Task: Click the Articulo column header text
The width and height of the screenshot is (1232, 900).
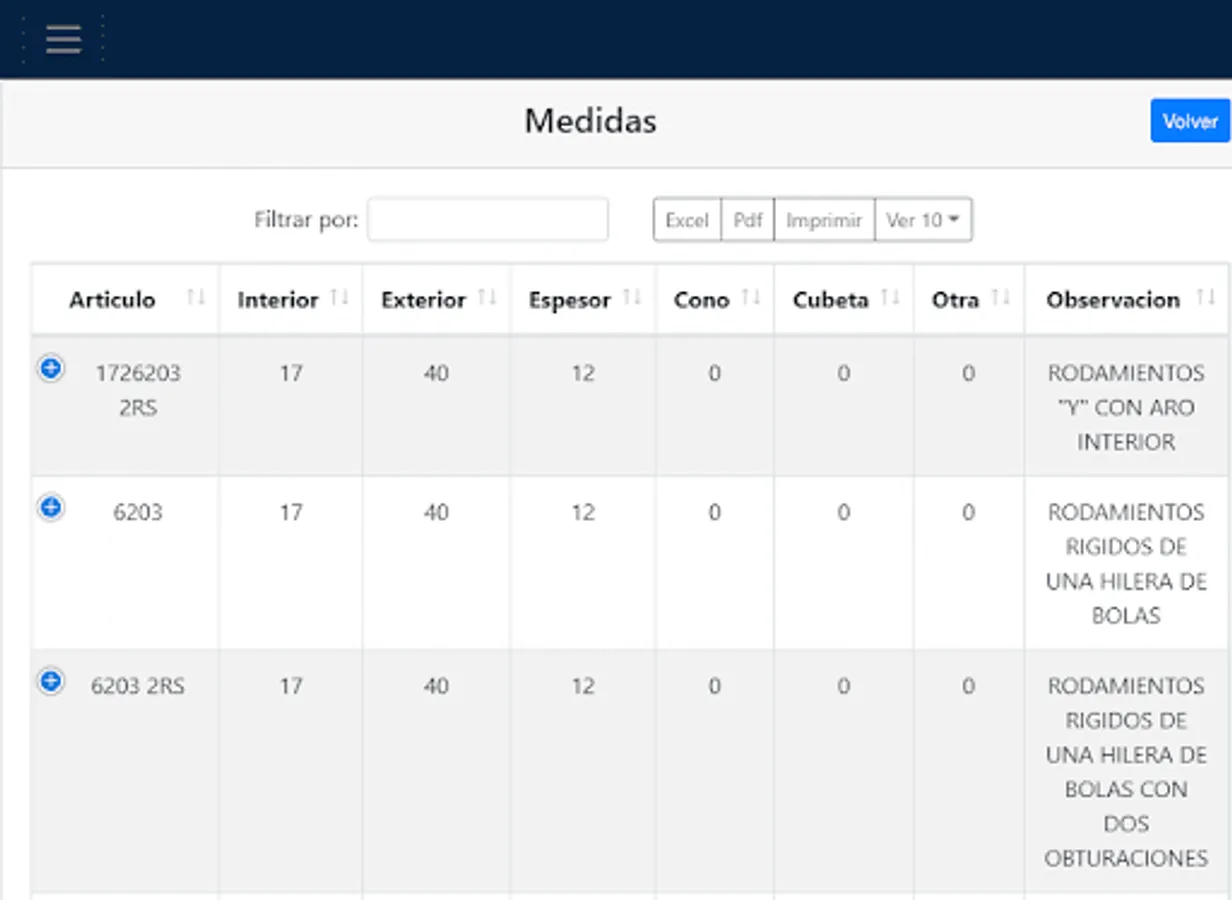Action: pos(112,300)
